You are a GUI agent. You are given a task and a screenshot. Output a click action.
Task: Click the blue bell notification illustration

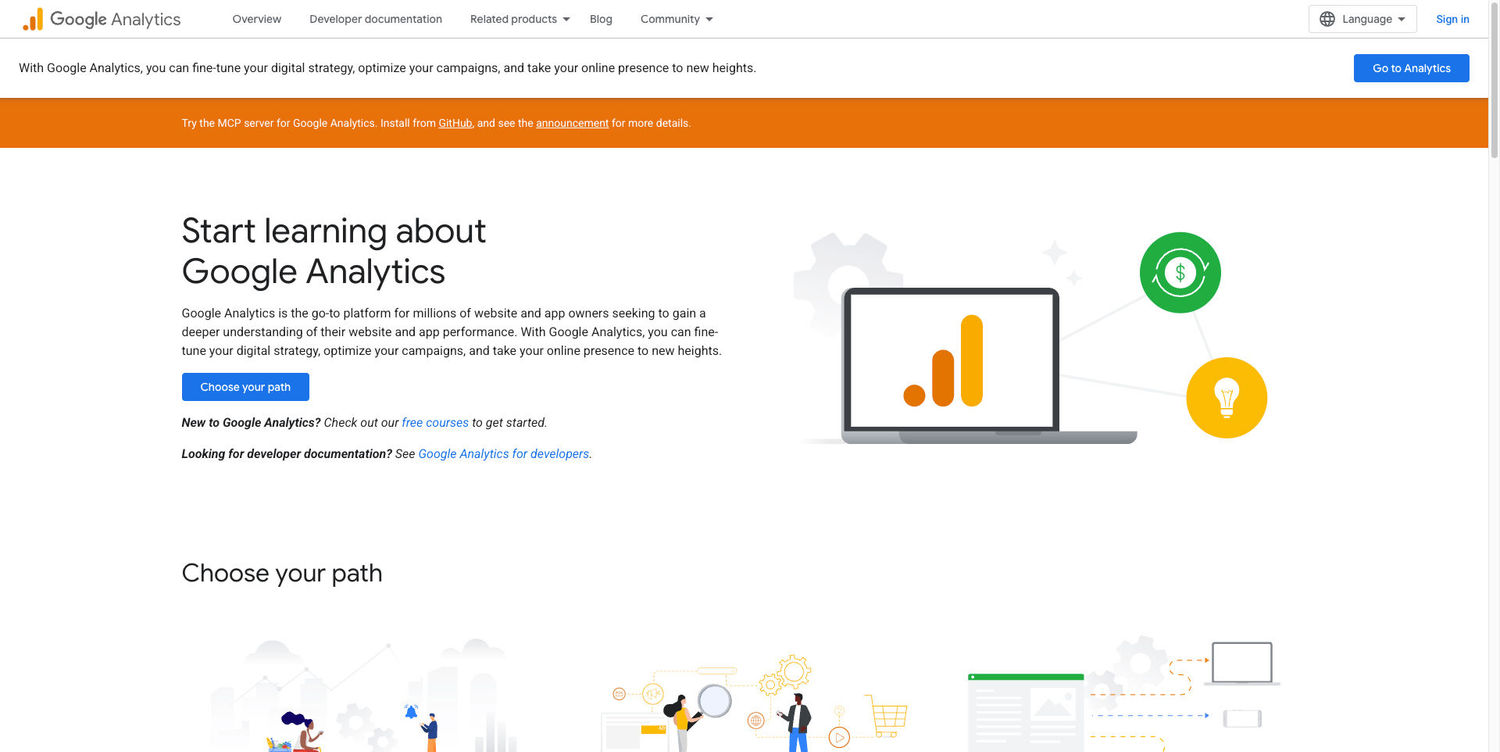[x=410, y=712]
